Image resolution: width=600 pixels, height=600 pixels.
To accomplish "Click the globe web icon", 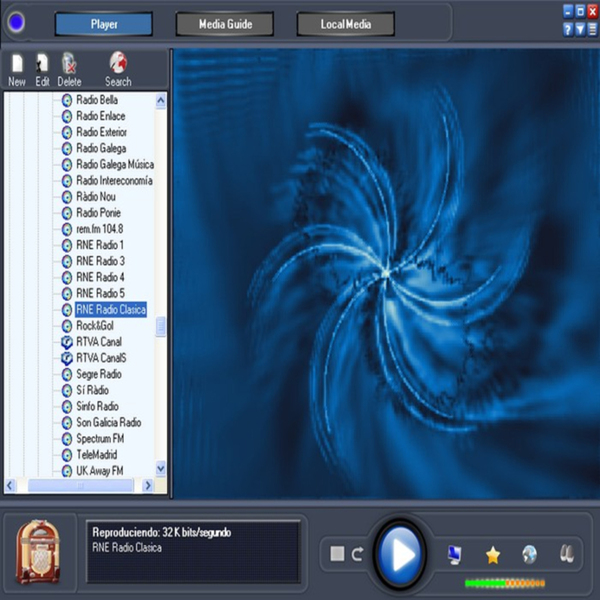I will pyautogui.click(x=530, y=554).
